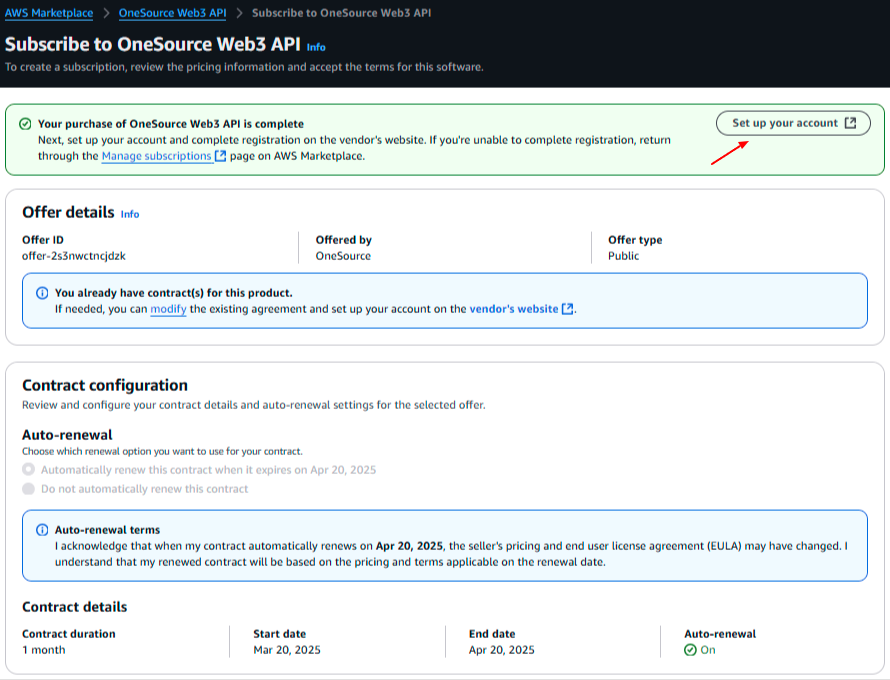
Task: Click the Offer ID label
Action: click(43, 240)
